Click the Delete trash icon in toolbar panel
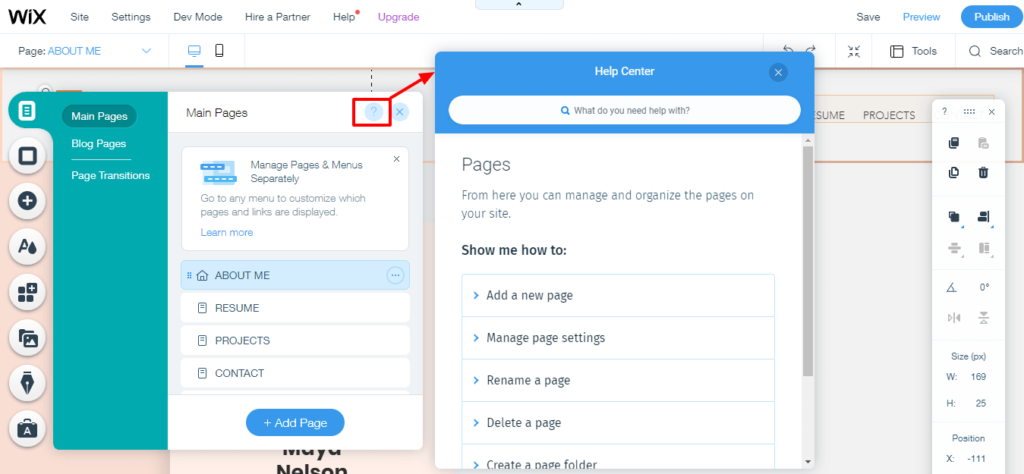This screenshot has height=474, width=1024. pyautogui.click(x=984, y=172)
